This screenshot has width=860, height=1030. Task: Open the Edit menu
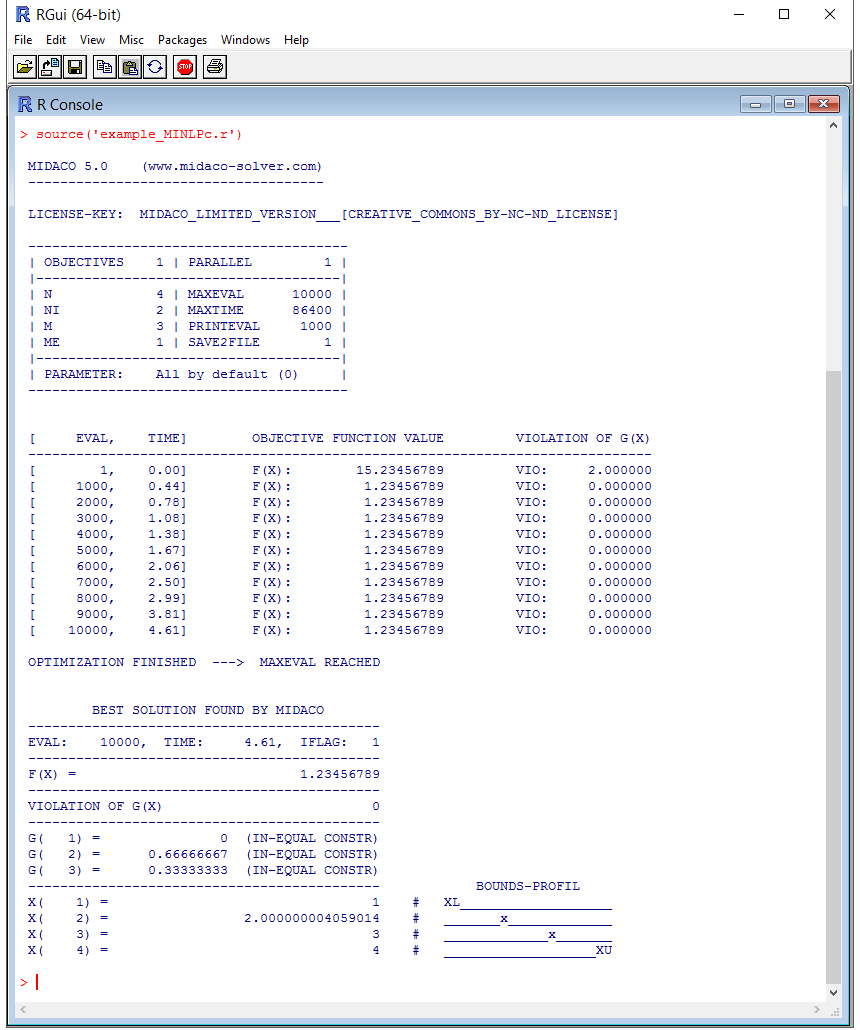[x=56, y=40]
